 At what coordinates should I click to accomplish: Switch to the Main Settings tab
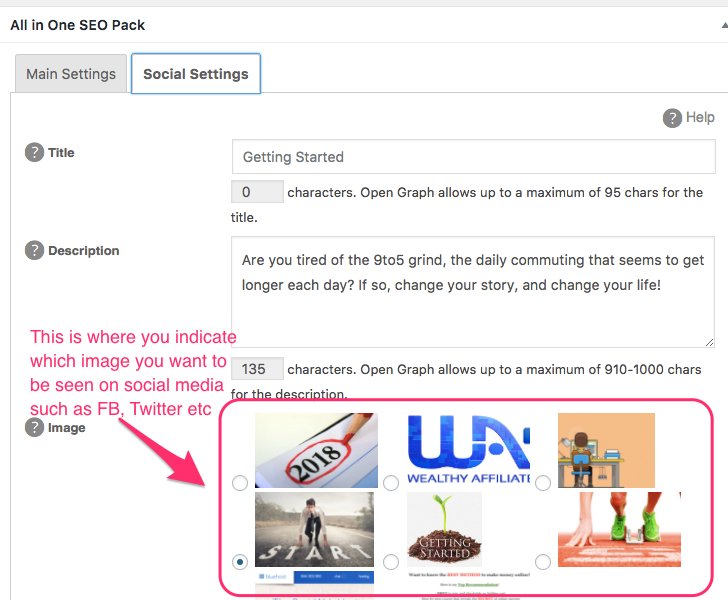71,74
